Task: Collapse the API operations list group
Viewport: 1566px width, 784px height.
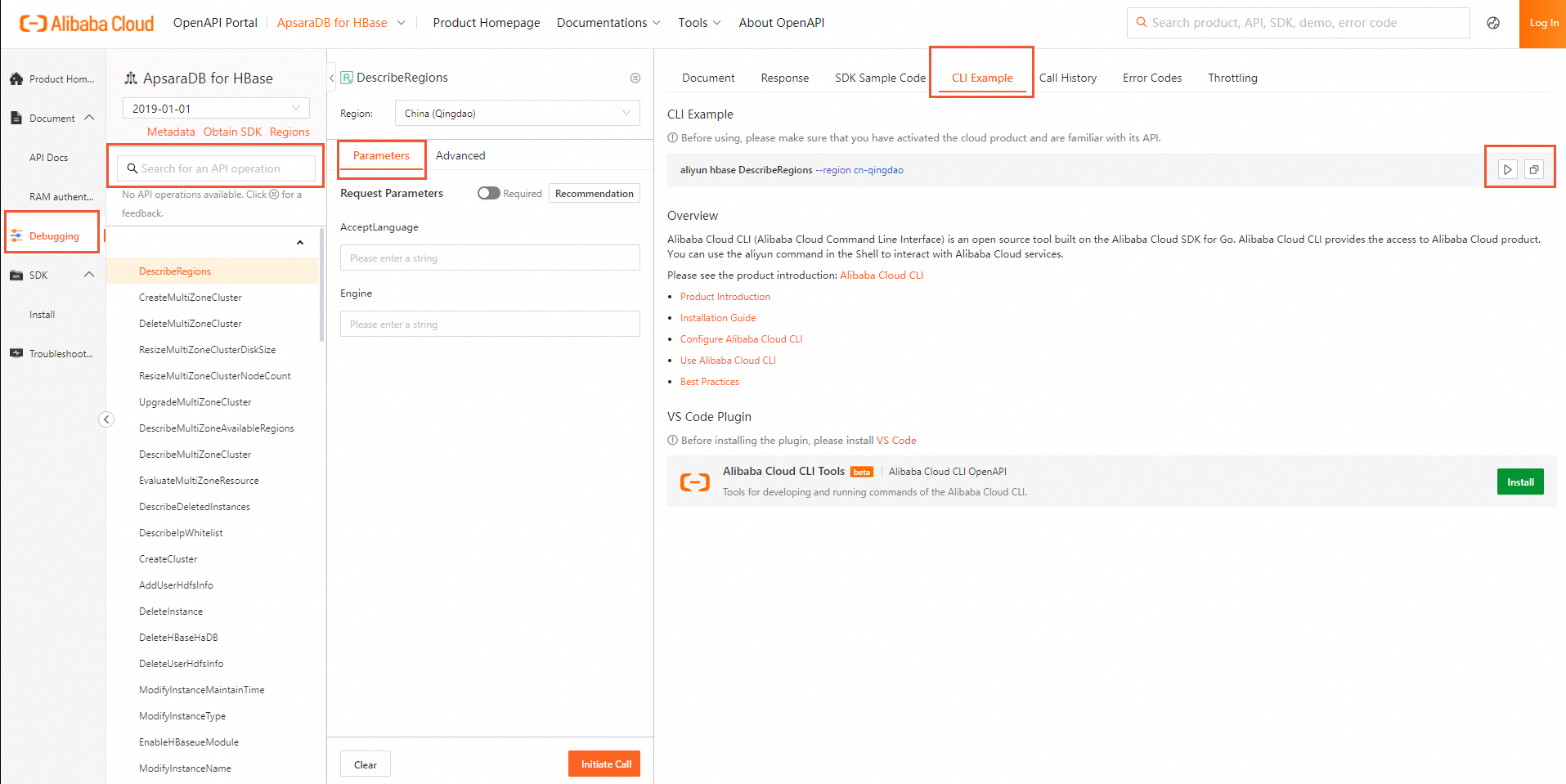Action: point(300,243)
